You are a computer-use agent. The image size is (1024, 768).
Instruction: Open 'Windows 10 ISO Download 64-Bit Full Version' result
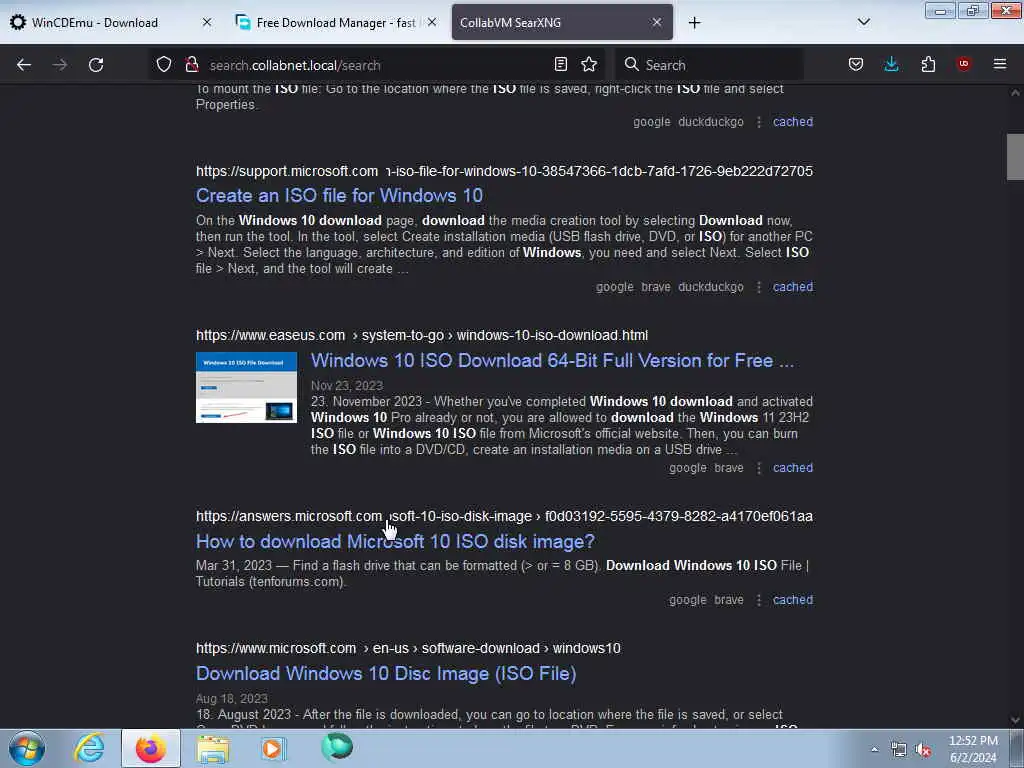pos(552,360)
